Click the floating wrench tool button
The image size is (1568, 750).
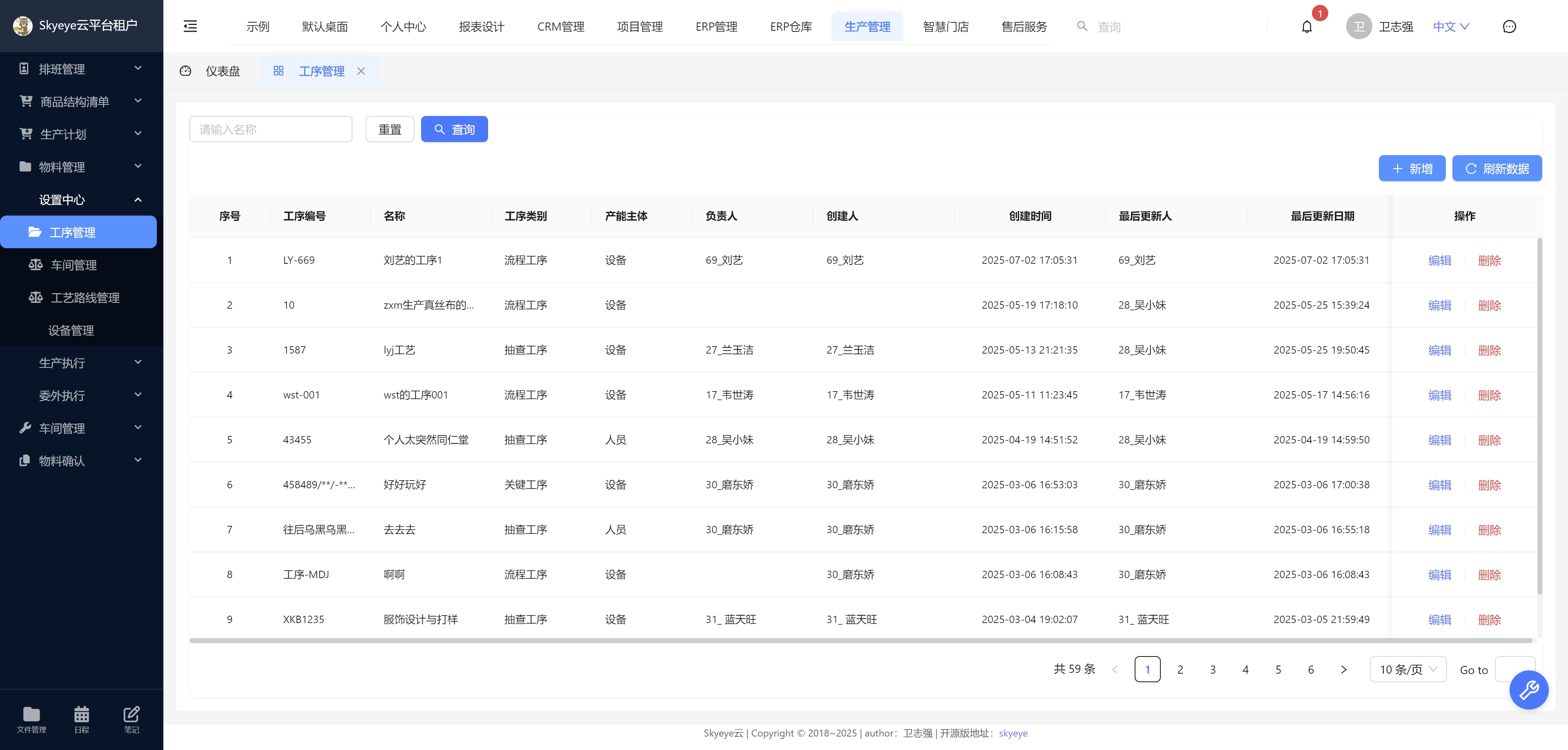pos(1528,690)
